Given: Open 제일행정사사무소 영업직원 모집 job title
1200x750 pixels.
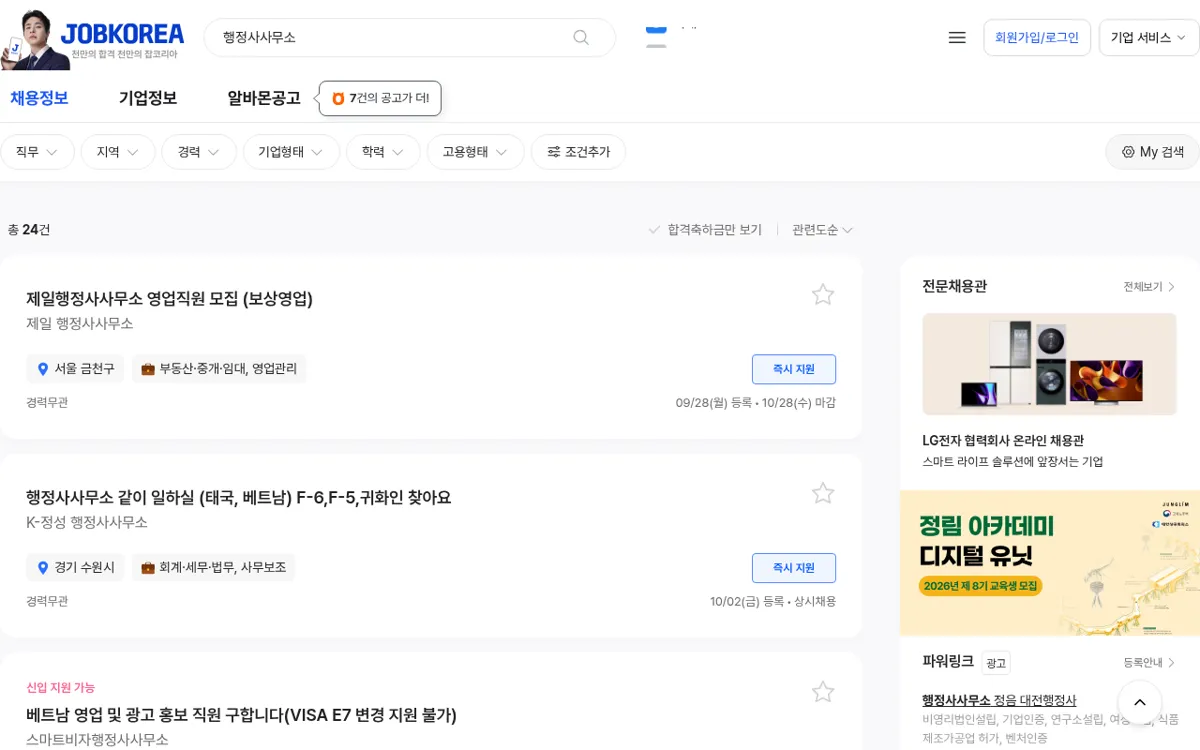Looking at the screenshot, I should [169, 299].
